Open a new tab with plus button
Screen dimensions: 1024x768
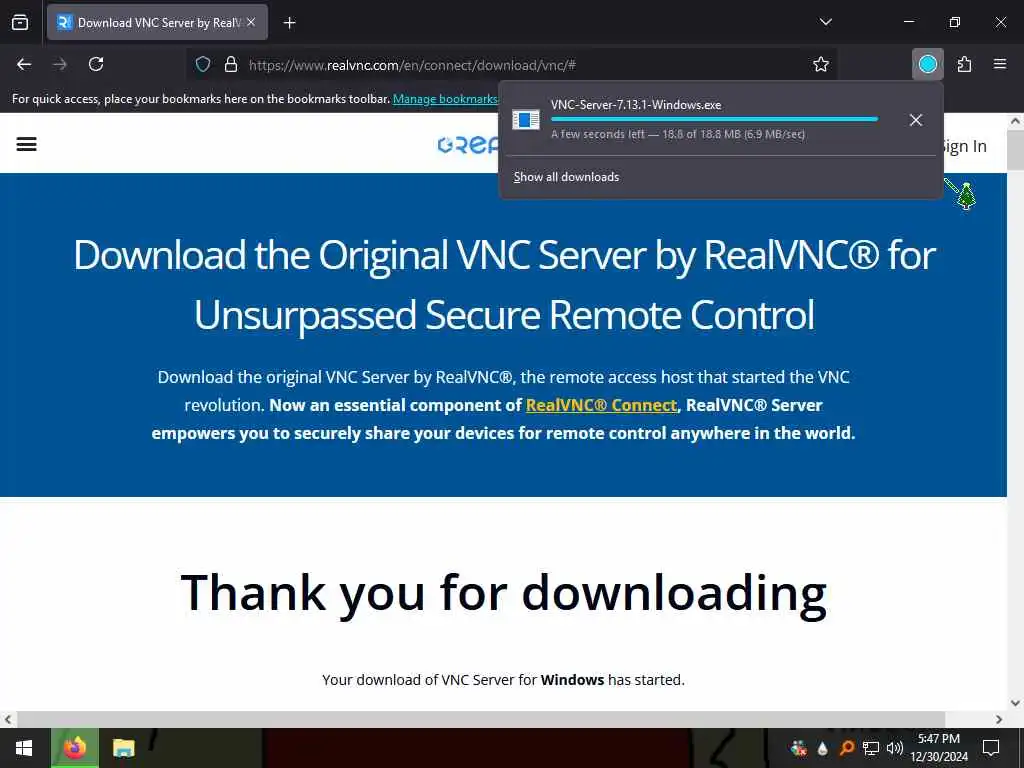point(289,23)
